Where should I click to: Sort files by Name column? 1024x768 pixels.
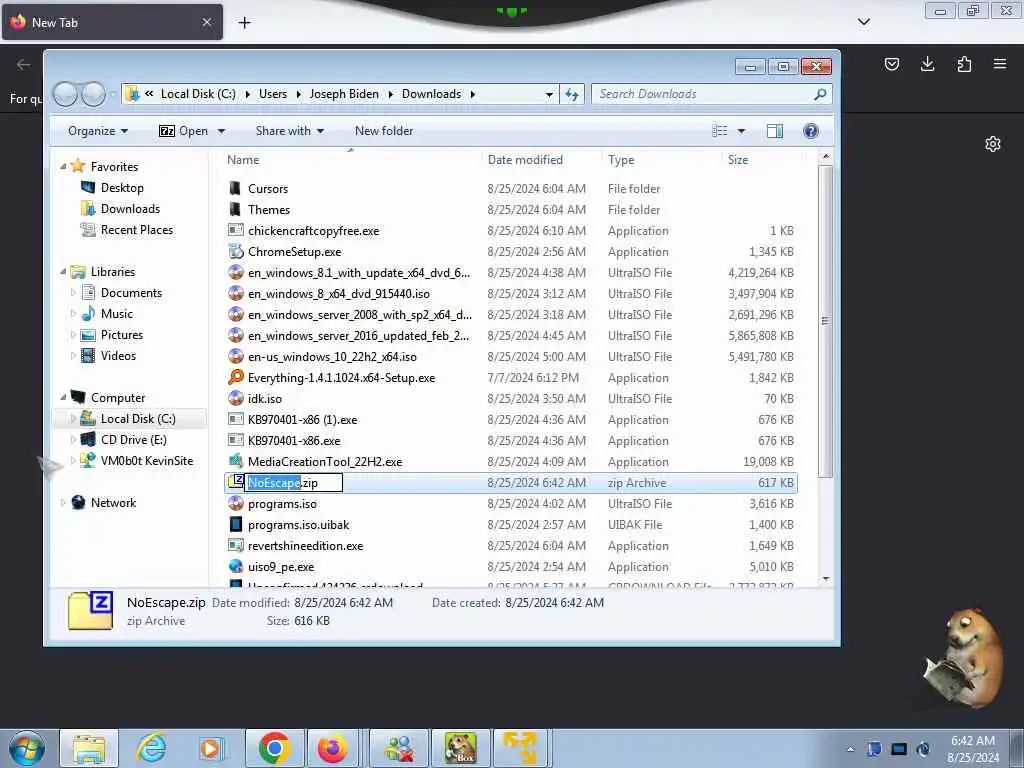(243, 160)
